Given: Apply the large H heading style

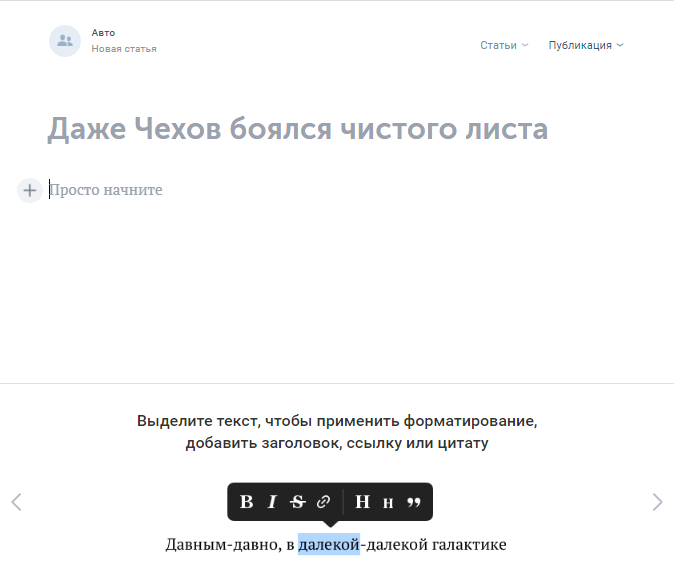Looking at the screenshot, I should (362, 502).
